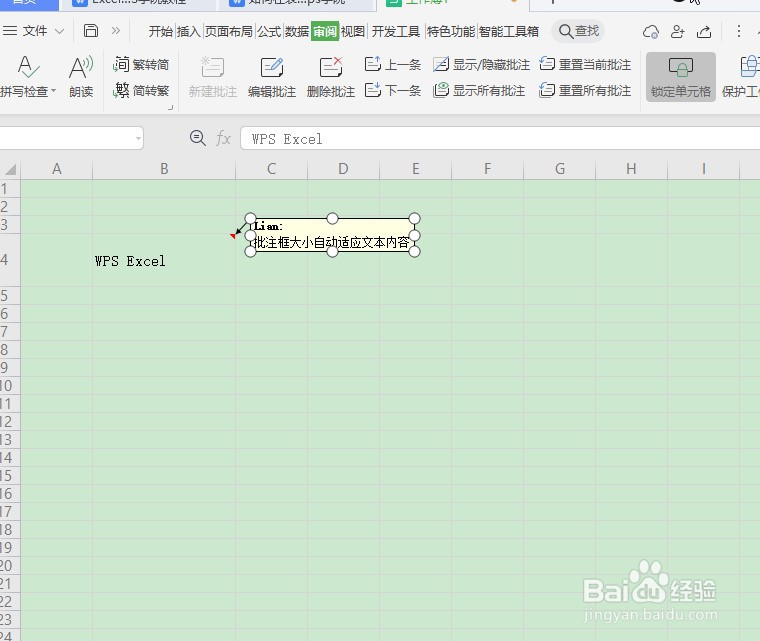The height and width of the screenshot is (641, 760).
Task: Open the 开发工具 tab
Action: [396, 32]
